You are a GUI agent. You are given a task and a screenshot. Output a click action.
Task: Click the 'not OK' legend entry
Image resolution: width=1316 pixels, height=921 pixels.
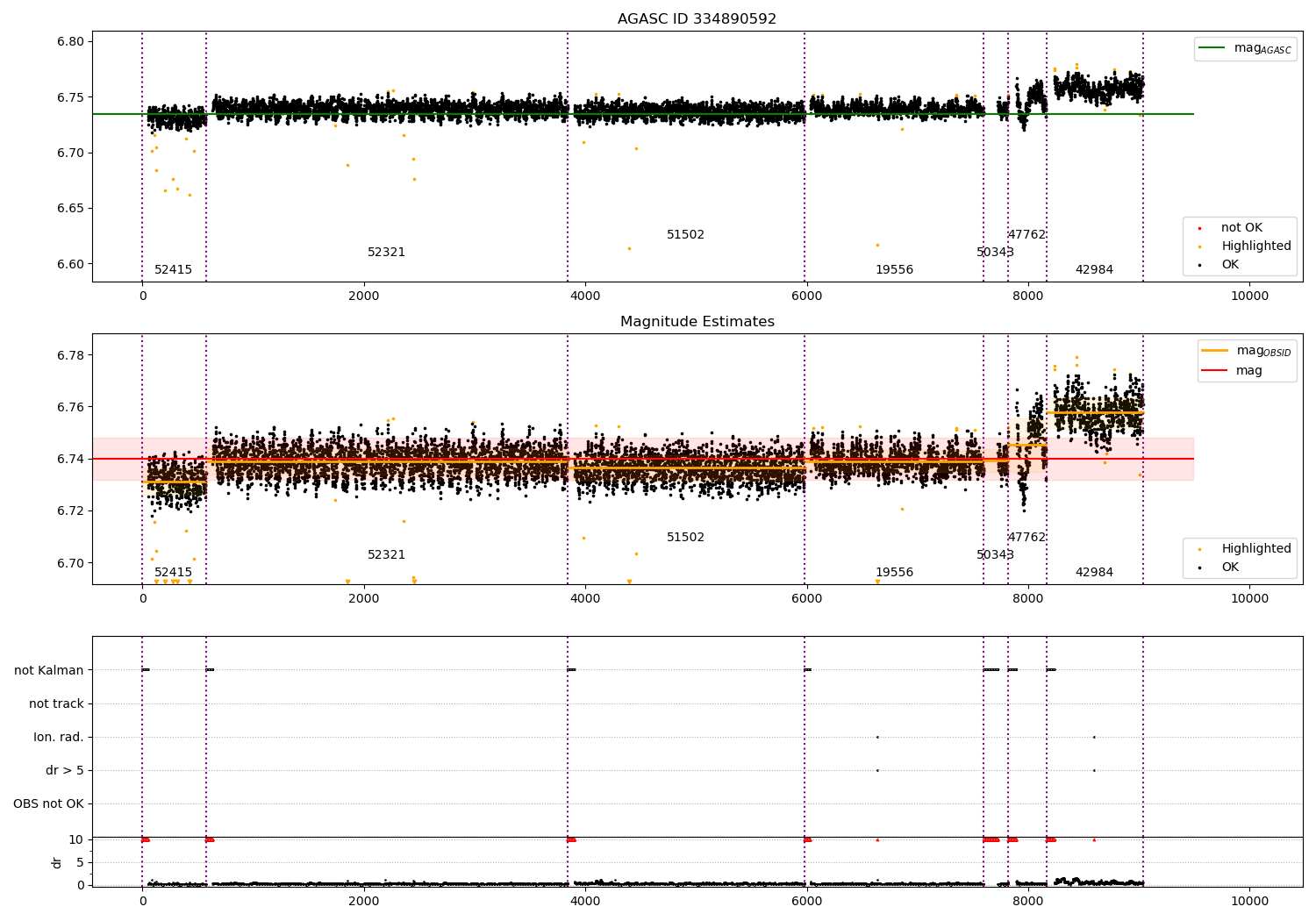(1241, 228)
